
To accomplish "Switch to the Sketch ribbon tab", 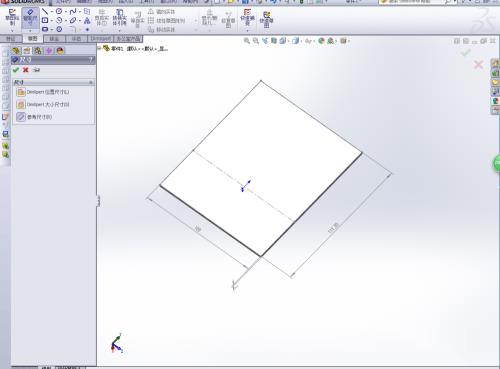I will coord(32,39).
